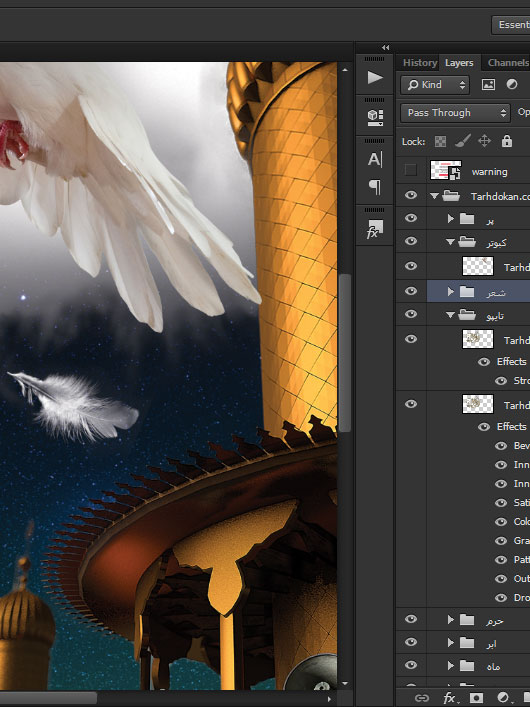
Task: Filter layers for adjustment layers icon
Action: point(512,84)
